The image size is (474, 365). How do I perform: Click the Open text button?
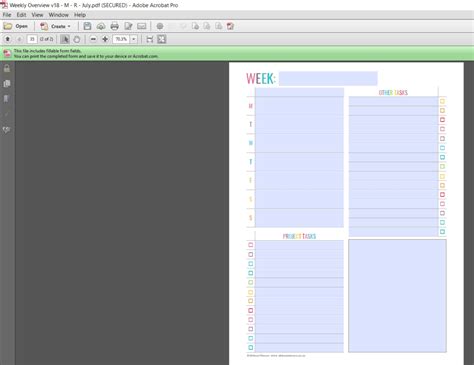(21, 26)
